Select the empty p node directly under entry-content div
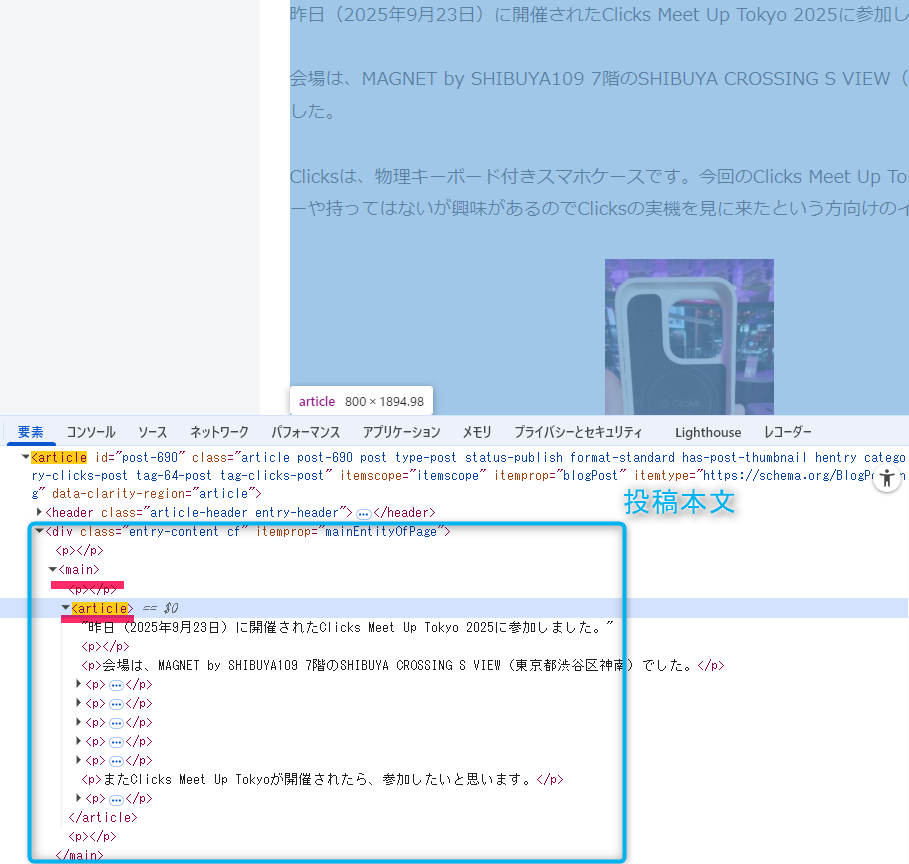The image size is (909, 864). click(x=79, y=550)
